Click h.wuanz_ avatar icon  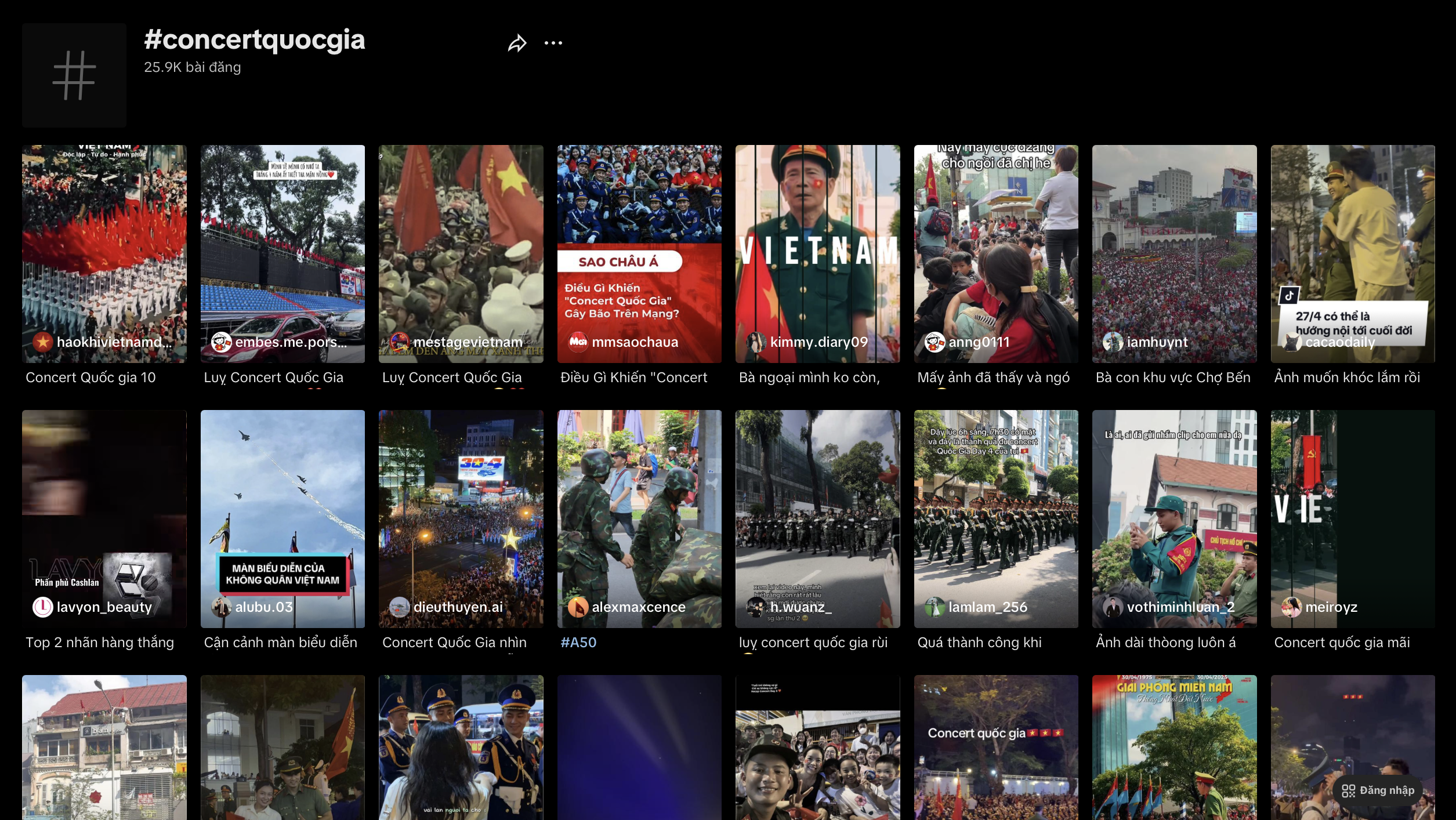point(756,607)
